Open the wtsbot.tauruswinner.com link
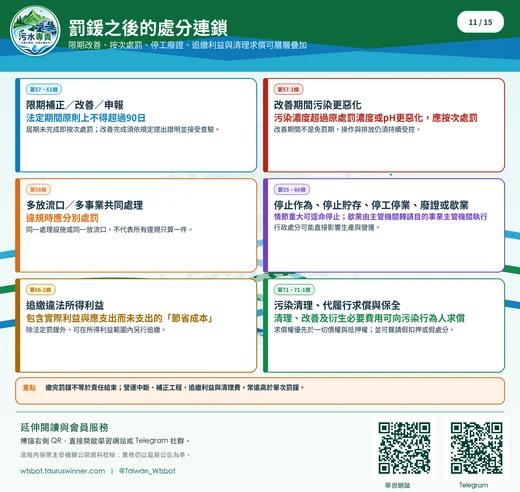This screenshot has height=492, width=520. tap(63, 471)
